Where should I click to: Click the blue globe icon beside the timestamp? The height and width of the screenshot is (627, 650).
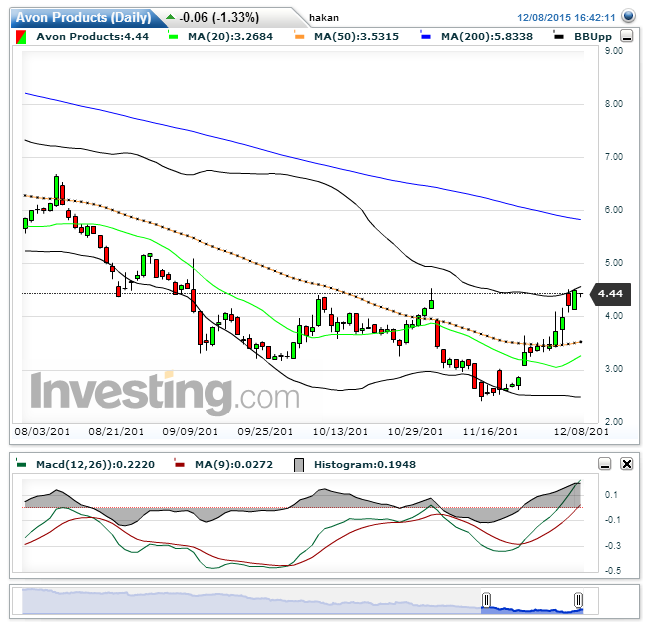tap(628, 16)
